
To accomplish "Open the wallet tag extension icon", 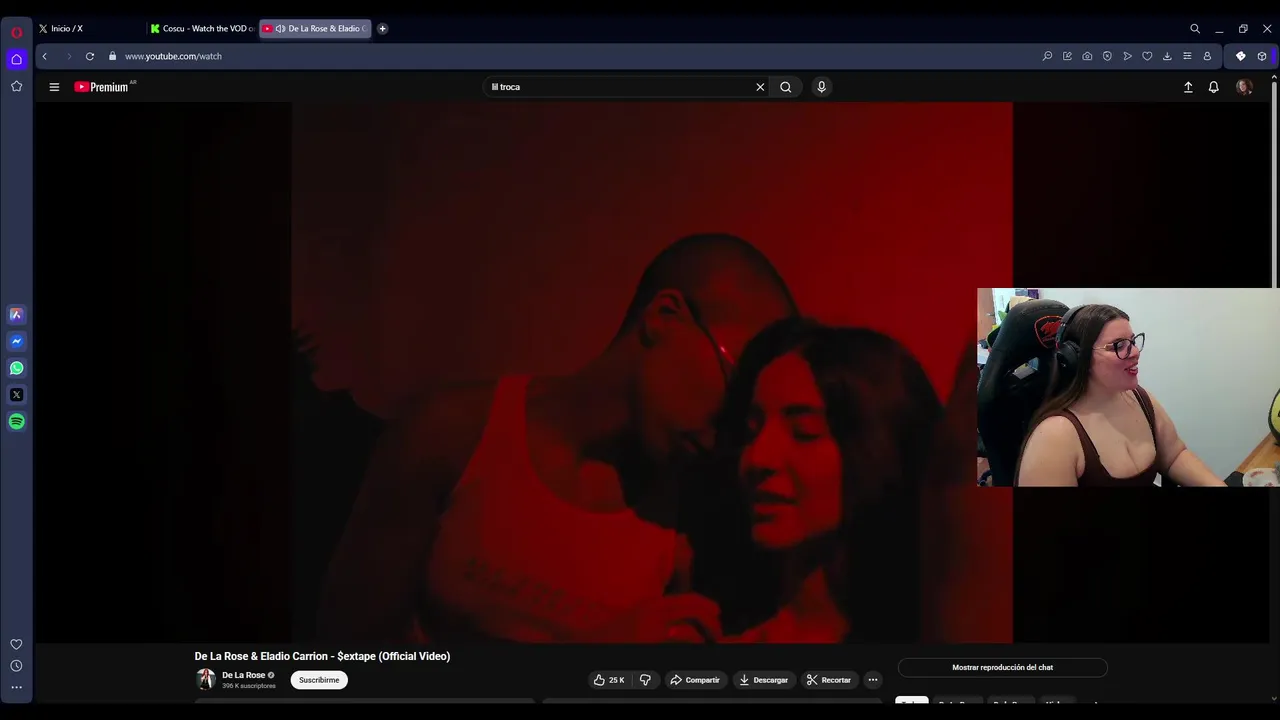I will 1241,56.
